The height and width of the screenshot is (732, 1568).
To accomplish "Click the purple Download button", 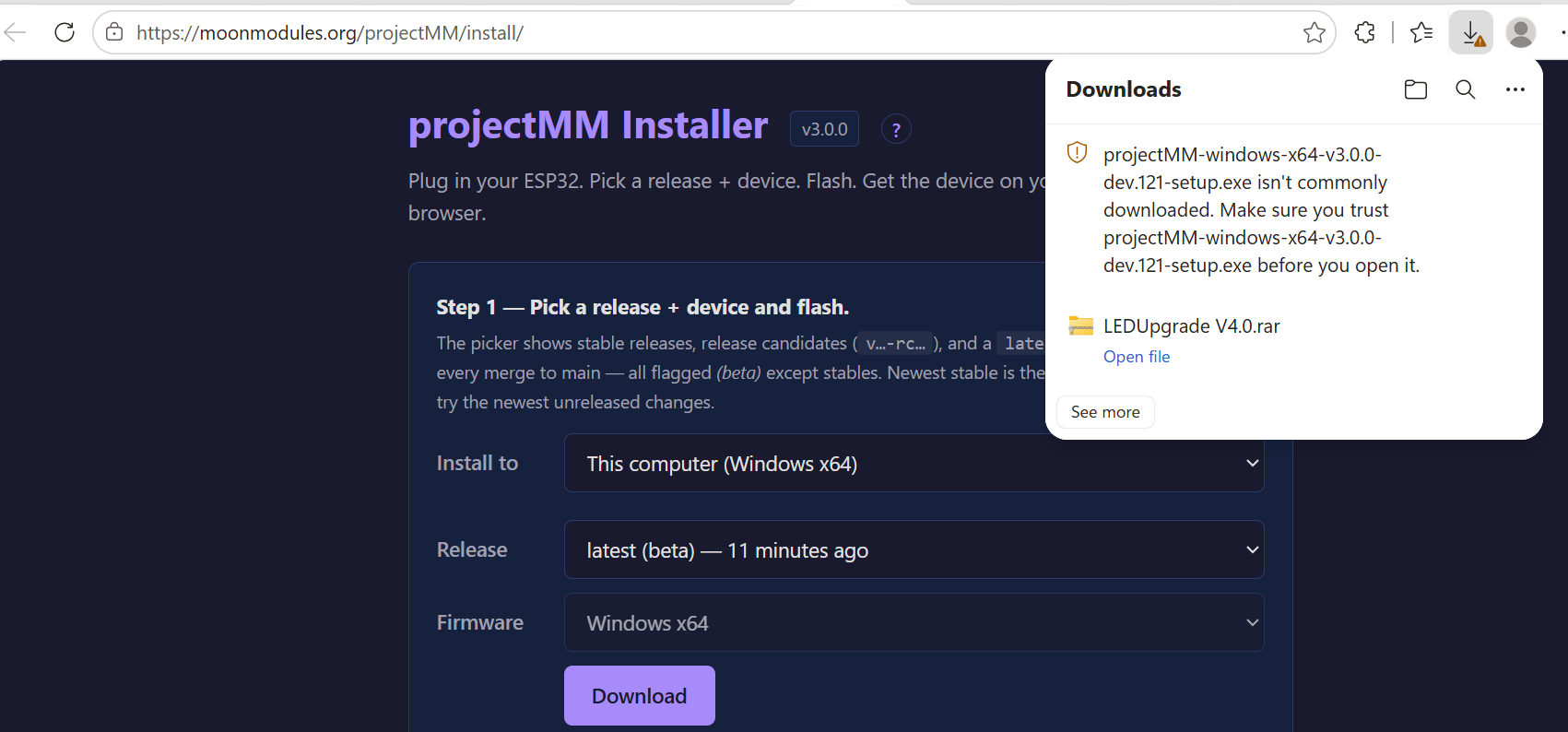I will pyautogui.click(x=640, y=696).
